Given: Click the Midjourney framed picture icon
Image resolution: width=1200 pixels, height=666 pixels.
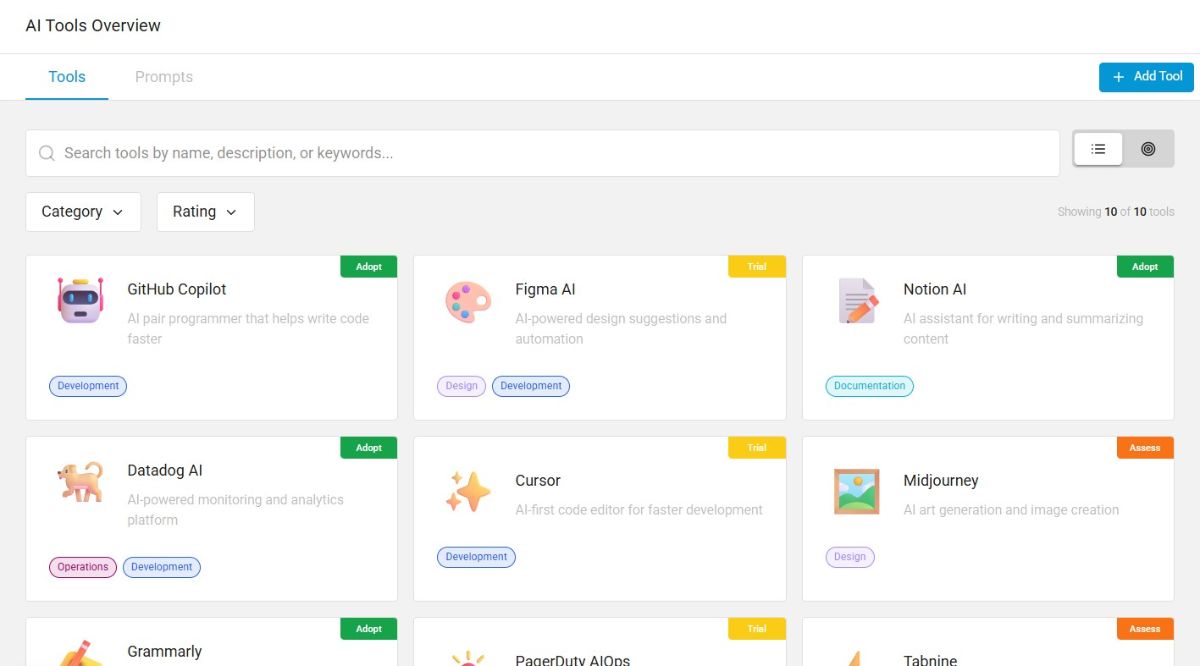Looking at the screenshot, I should click(x=857, y=491).
